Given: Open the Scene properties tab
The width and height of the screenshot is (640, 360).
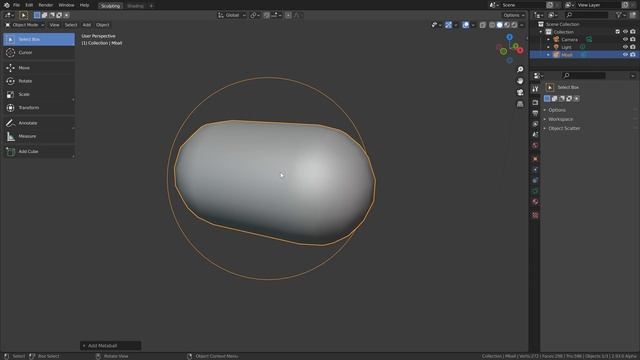Looking at the screenshot, I should pos(535,134).
